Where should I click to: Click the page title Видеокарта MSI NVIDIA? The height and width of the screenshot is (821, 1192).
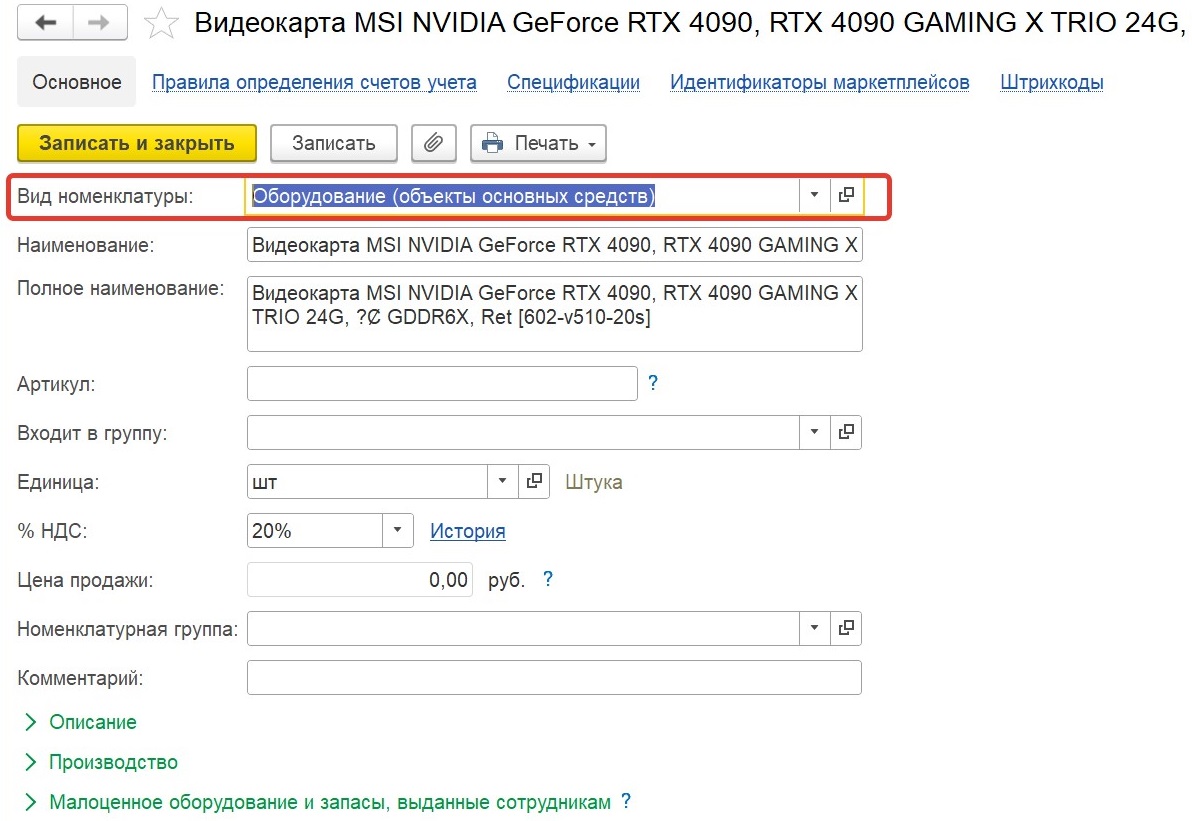point(689,23)
